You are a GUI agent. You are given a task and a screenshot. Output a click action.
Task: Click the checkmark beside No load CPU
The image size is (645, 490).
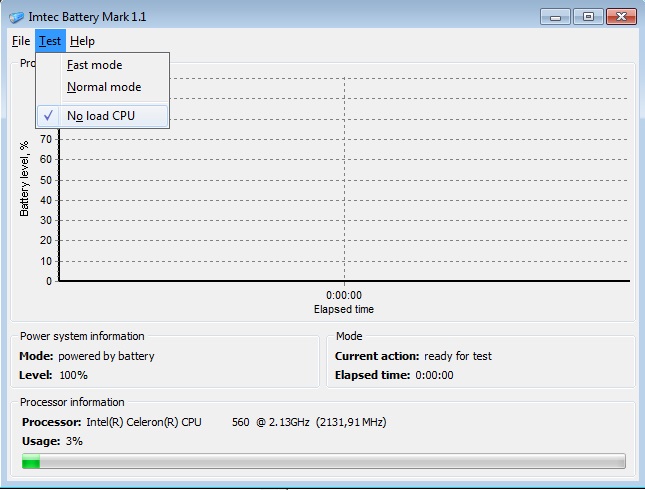tap(48, 115)
